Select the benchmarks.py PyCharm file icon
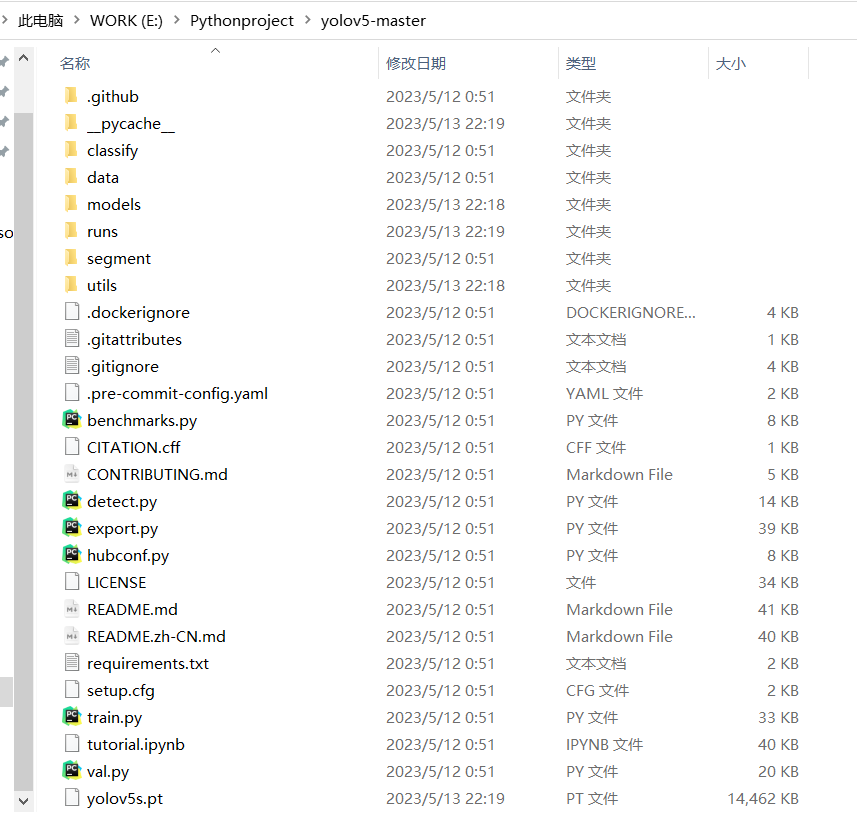The height and width of the screenshot is (837, 857). tap(72, 419)
